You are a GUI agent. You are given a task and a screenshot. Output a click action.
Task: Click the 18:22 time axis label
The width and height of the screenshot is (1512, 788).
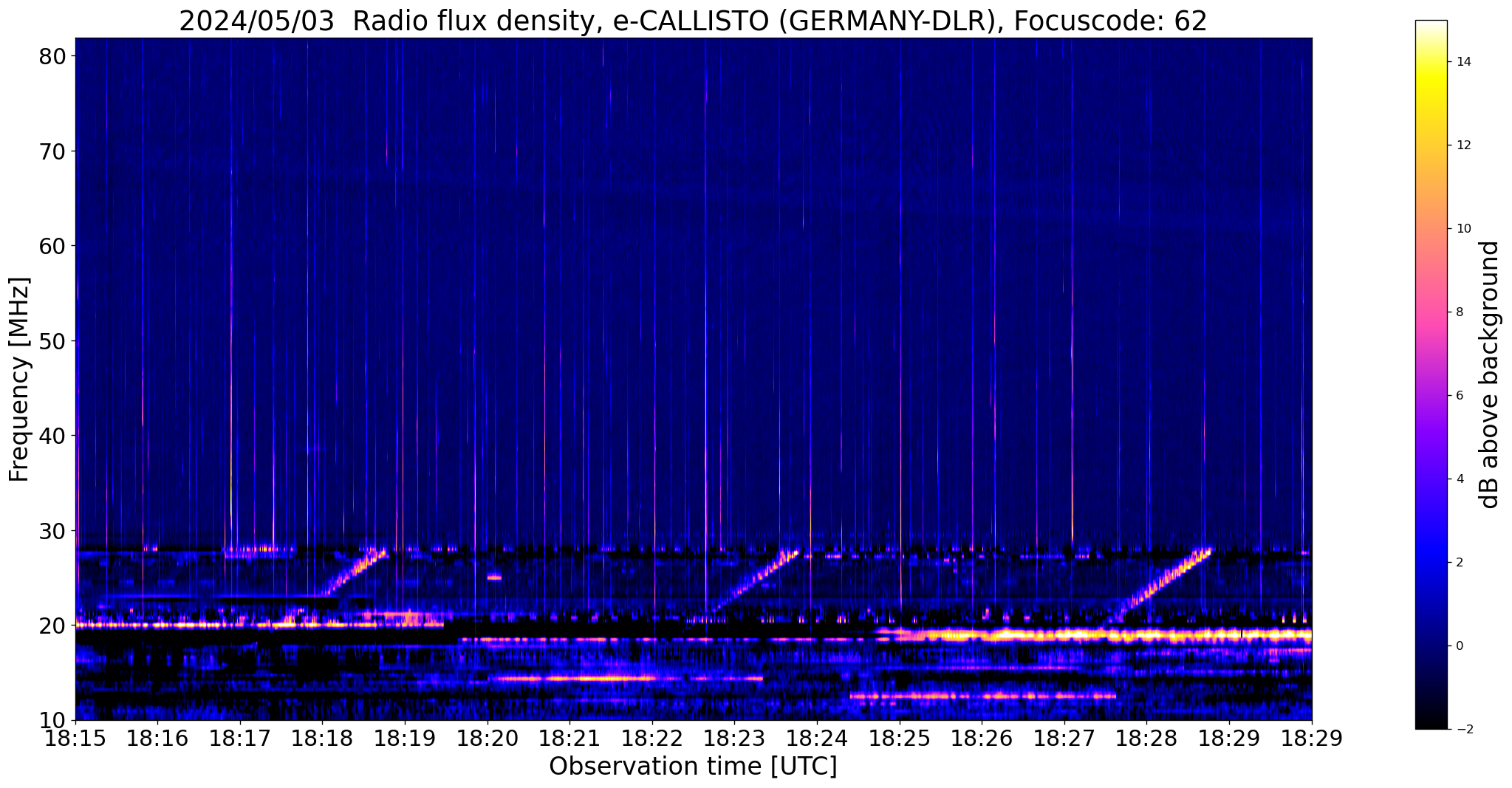652,739
